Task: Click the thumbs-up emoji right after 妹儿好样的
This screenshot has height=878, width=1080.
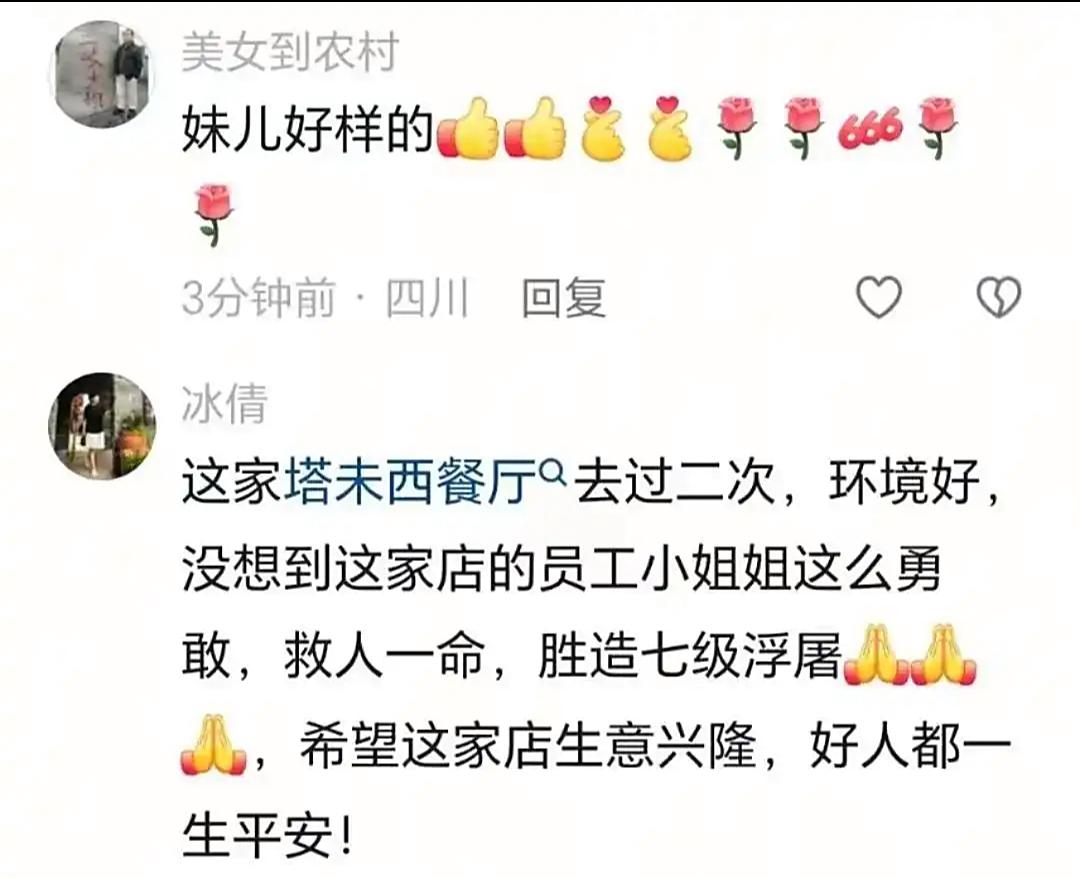Action: pyautogui.click(x=468, y=129)
